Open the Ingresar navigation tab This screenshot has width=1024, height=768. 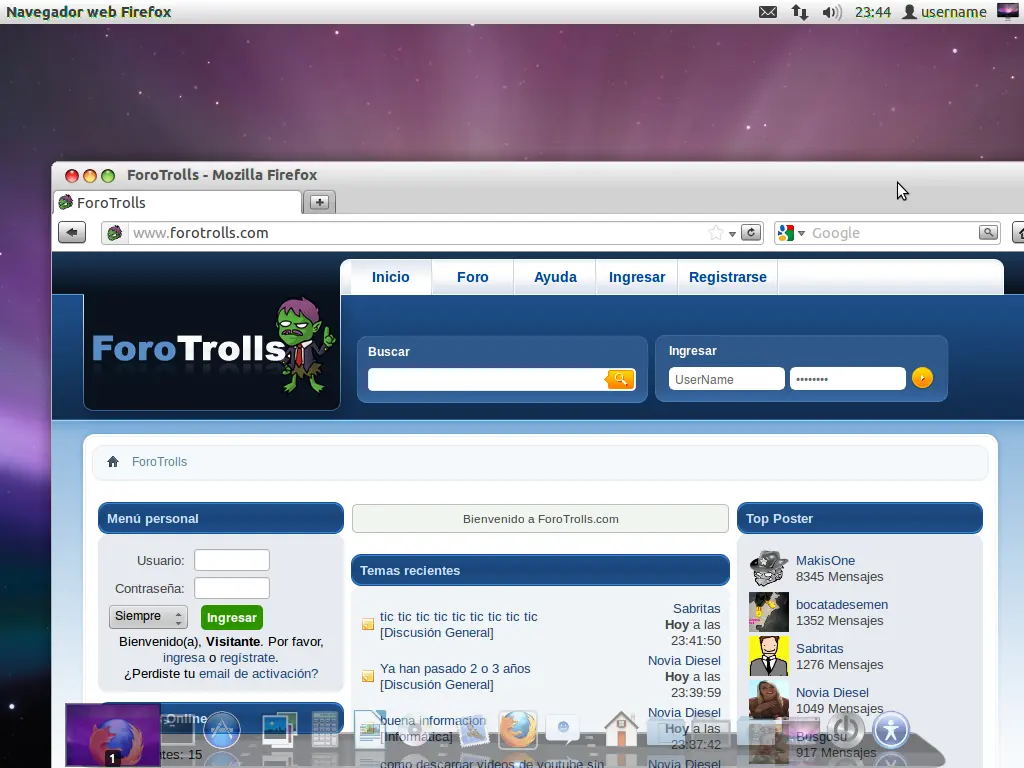[x=637, y=277]
